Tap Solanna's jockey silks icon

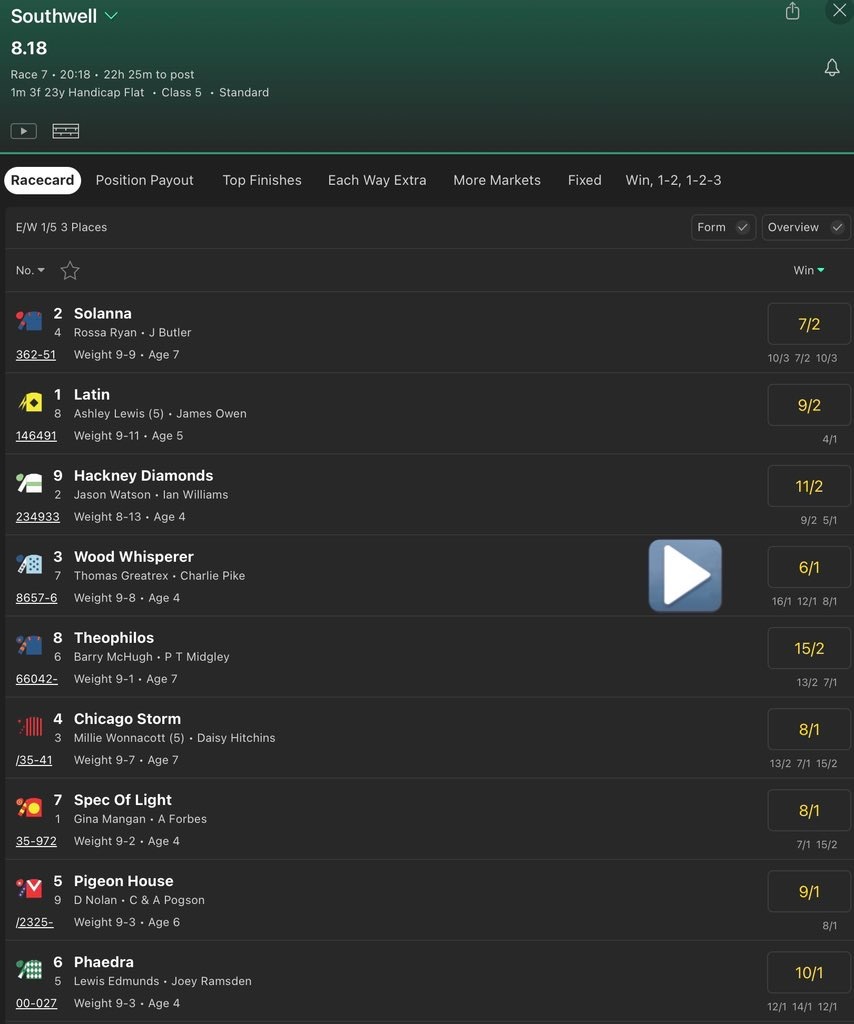[x=29, y=321]
